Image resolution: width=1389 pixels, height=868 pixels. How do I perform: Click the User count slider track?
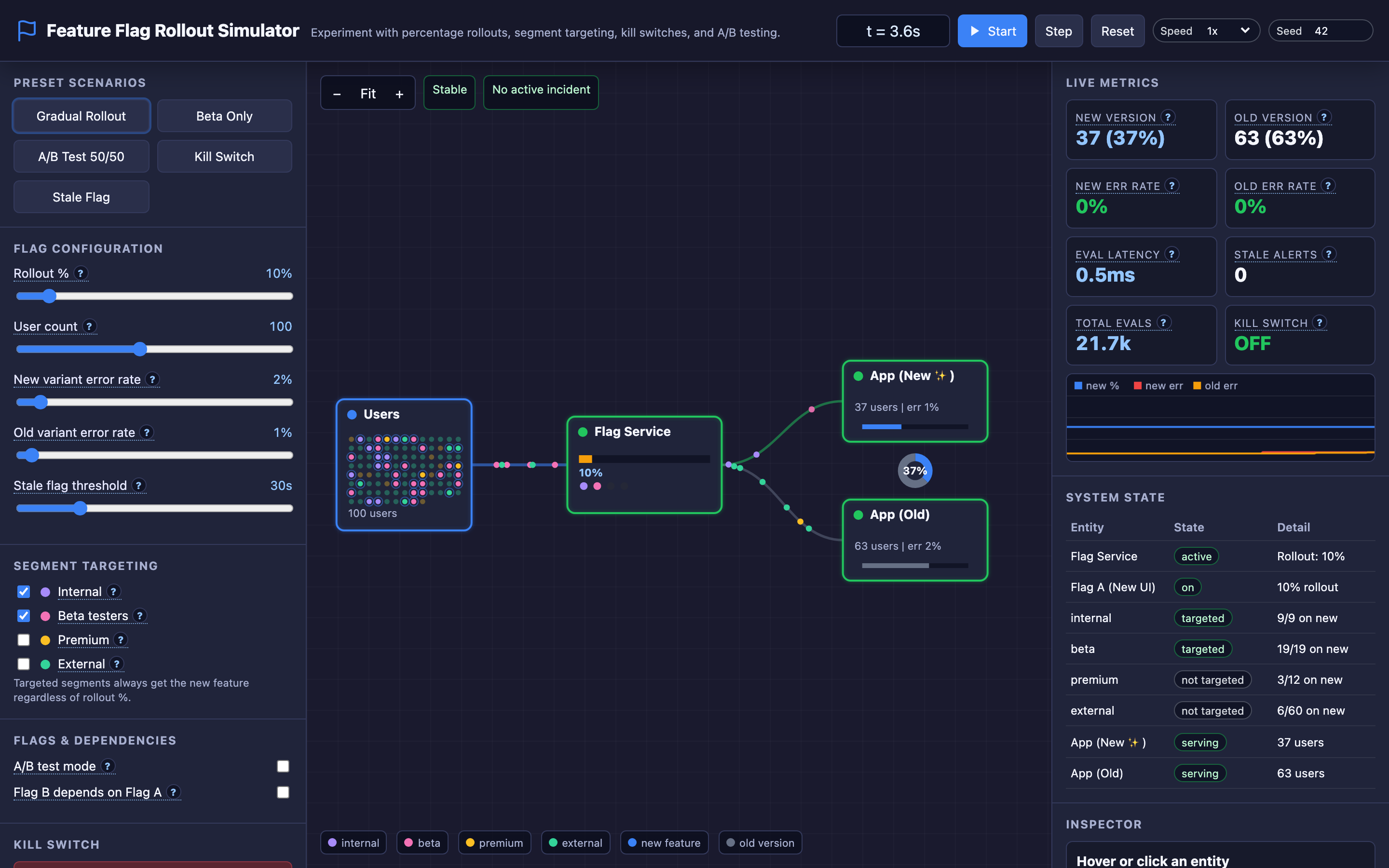click(x=154, y=349)
